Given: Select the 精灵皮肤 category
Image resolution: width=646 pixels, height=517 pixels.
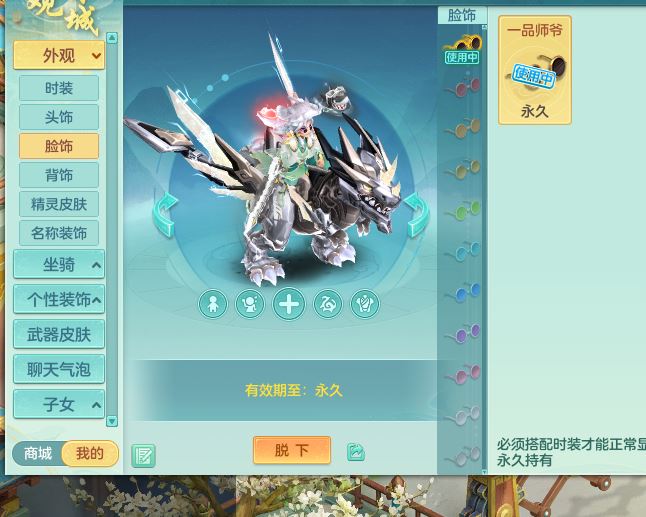Looking at the screenshot, I should point(59,204).
